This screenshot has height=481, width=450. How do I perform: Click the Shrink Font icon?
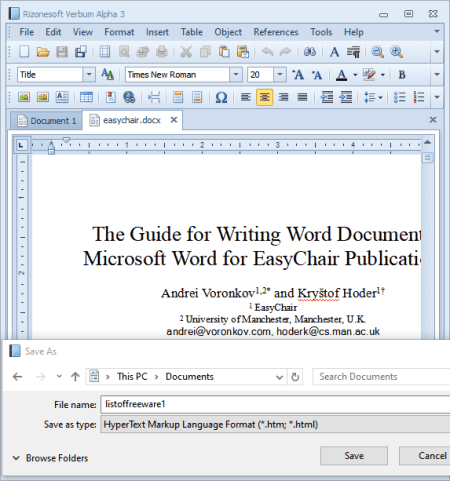[317, 75]
